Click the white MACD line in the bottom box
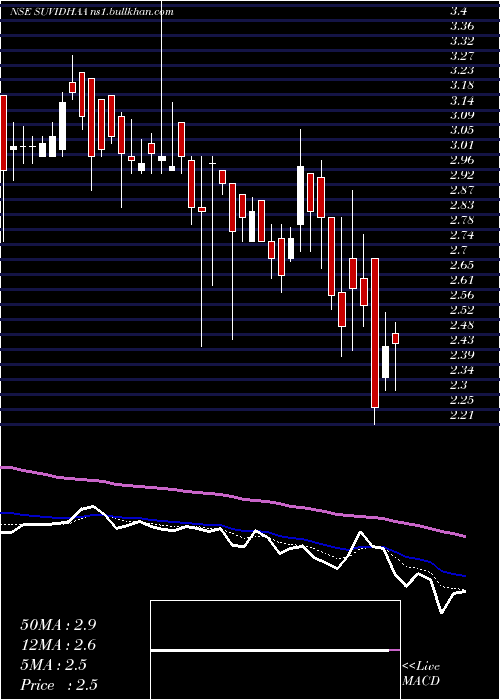 point(270,650)
